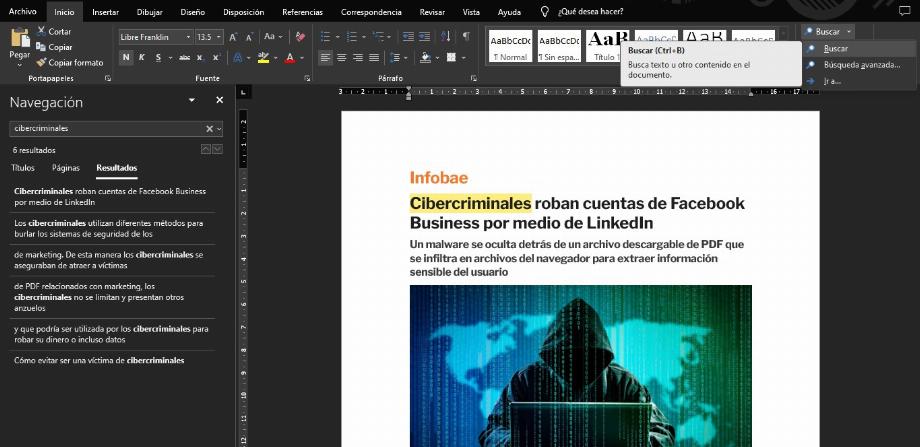The height and width of the screenshot is (447, 920).
Task: Clear all formatting with the eraser icon
Action: coord(300,37)
